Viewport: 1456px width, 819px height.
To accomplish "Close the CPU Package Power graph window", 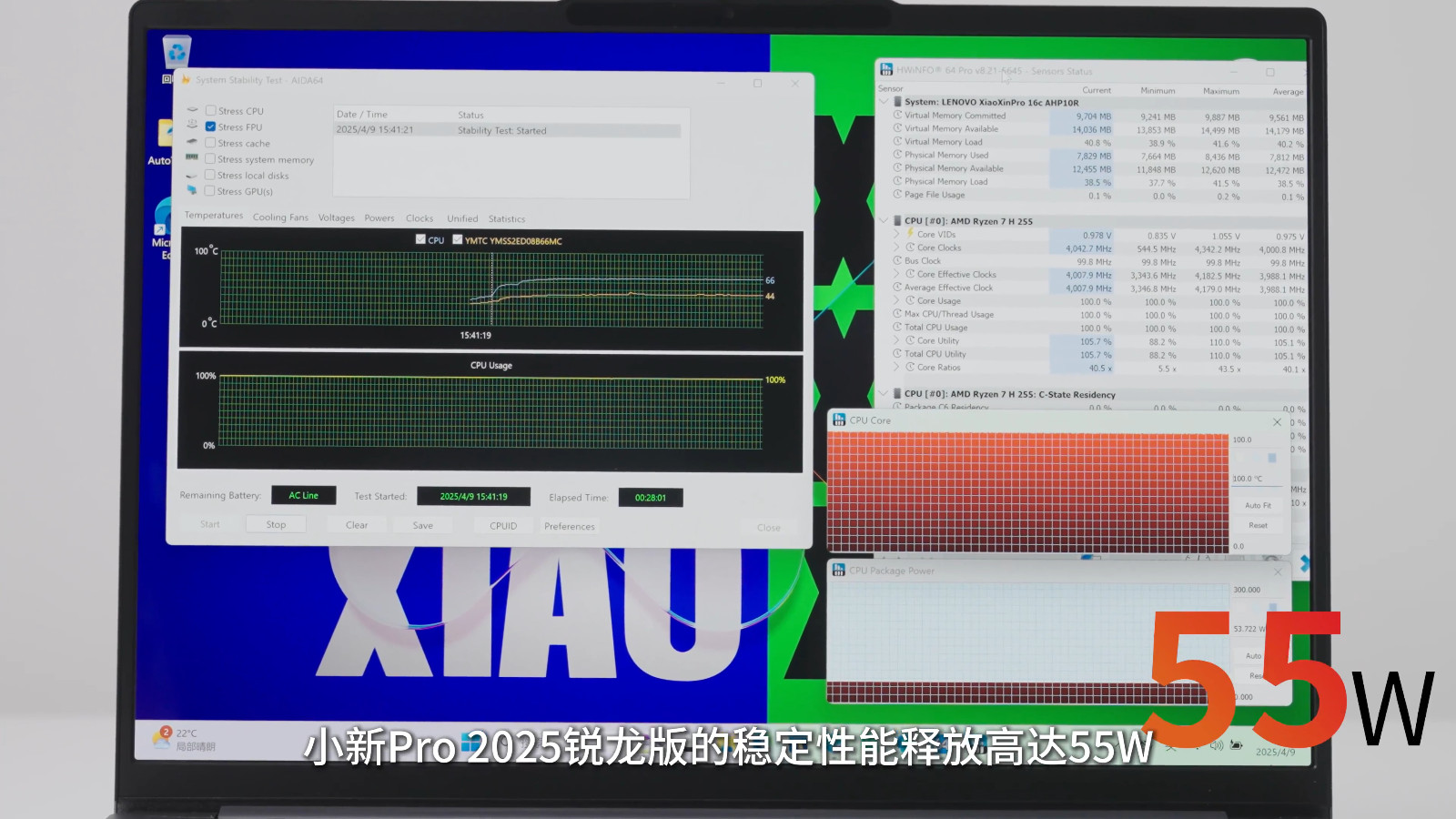I will 1277,571.
